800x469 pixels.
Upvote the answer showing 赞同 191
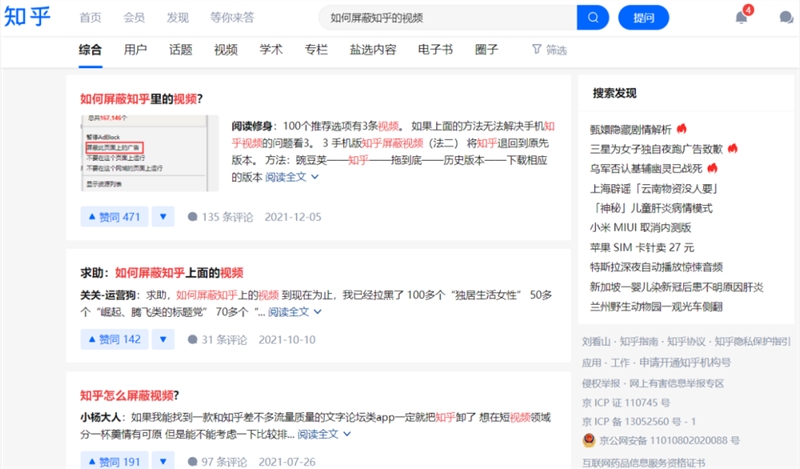(x=114, y=461)
